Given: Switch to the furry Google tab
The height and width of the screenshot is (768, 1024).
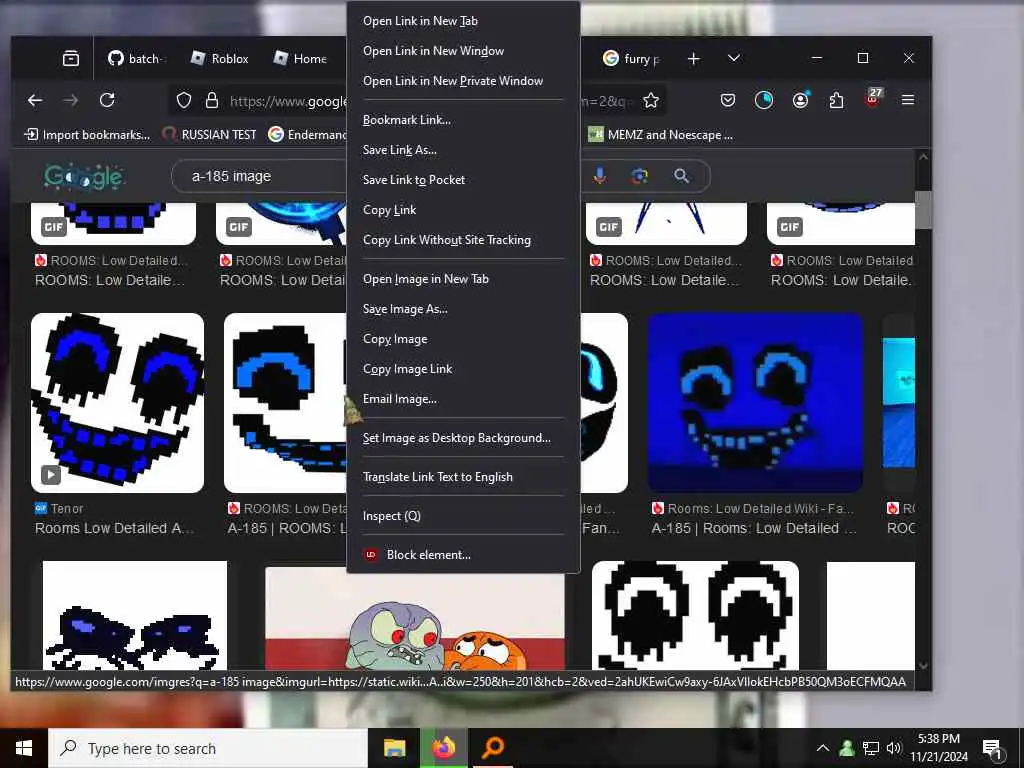Looking at the screenshot, I should coord(631,59).
